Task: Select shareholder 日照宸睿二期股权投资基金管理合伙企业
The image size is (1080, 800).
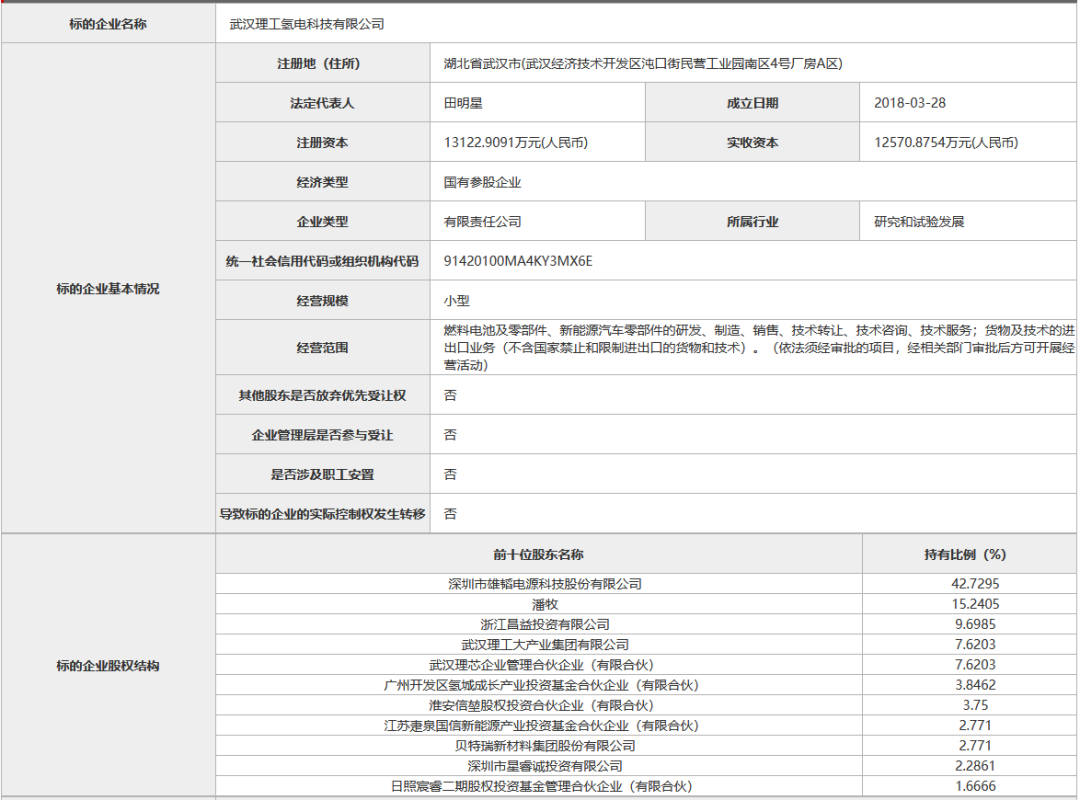Action: [541, 786]
